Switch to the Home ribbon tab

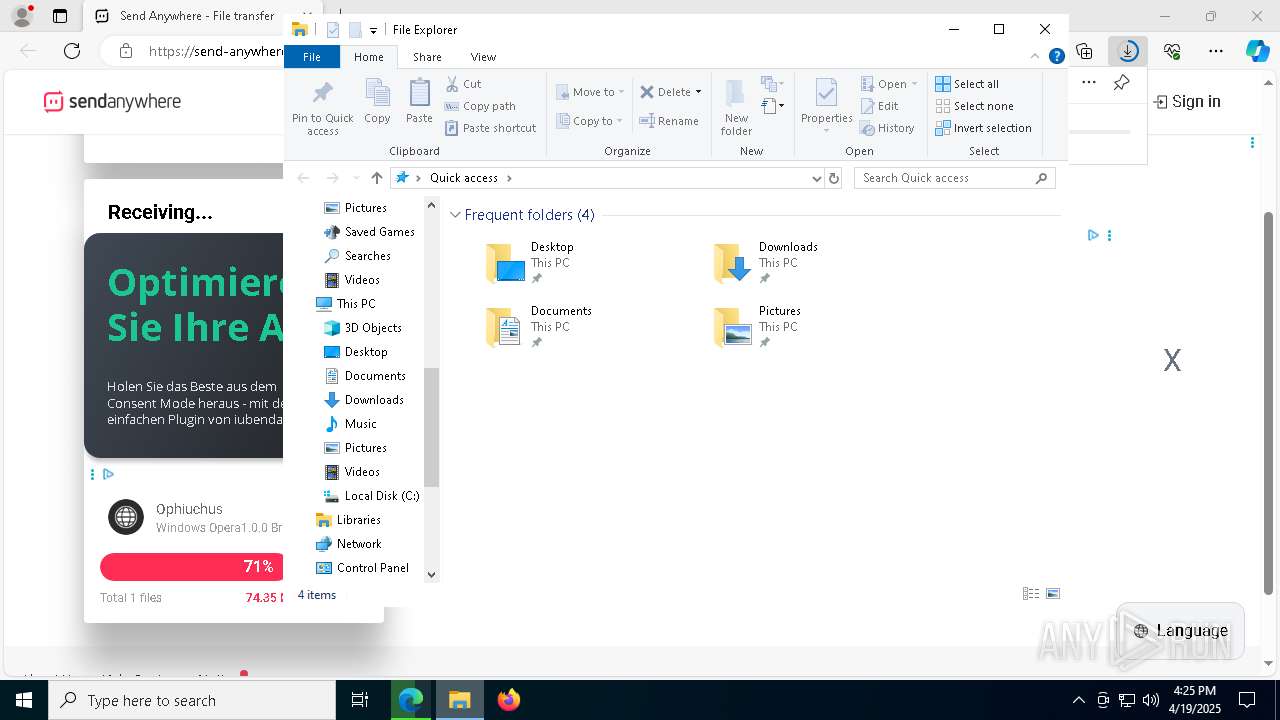click(368, 57)
